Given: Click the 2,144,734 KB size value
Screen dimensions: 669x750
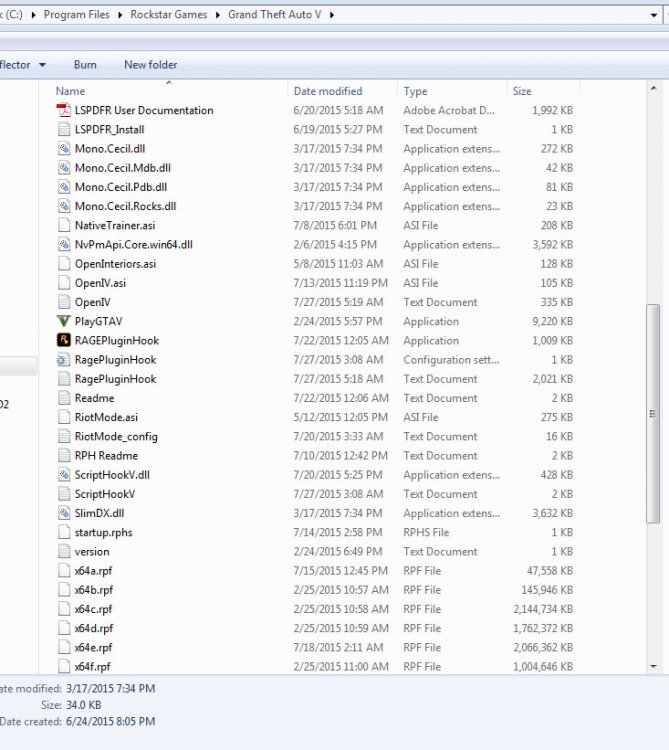Looking at the screenshot, I should point(543,609).
